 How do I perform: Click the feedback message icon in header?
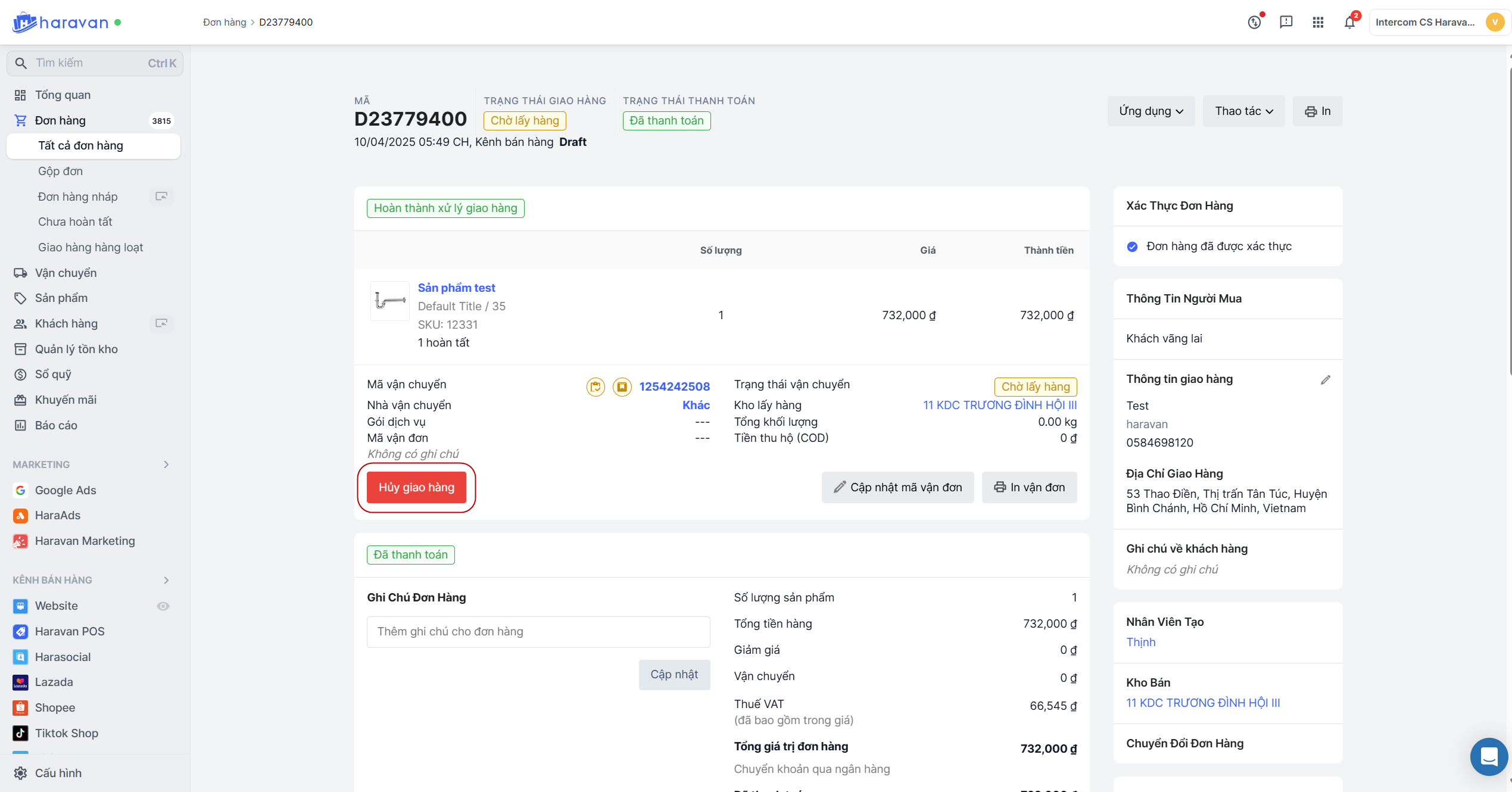[1286, 23]
